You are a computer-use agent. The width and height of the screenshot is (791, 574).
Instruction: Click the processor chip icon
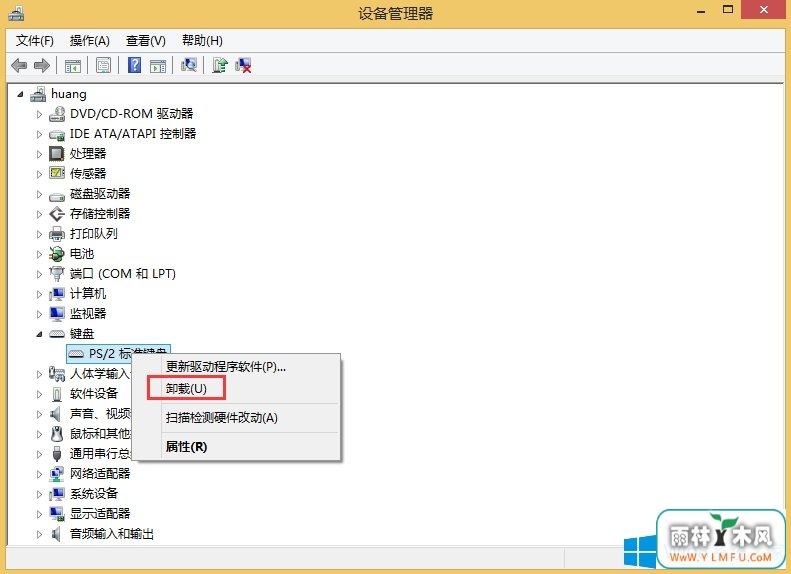(x=56, y=153)
